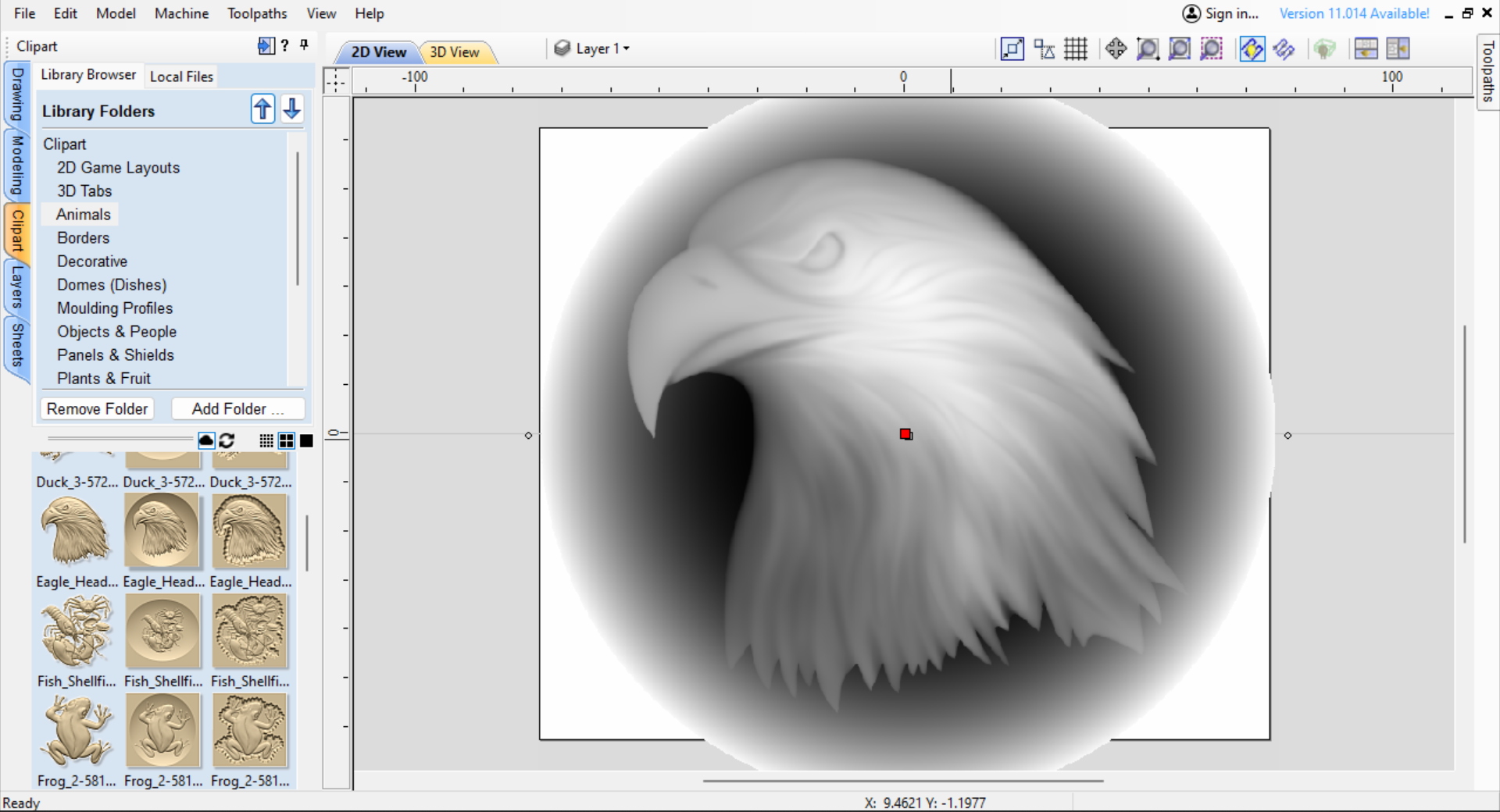Select the Zoom Box tool

pyautogui.click(x=1147, y=48)
